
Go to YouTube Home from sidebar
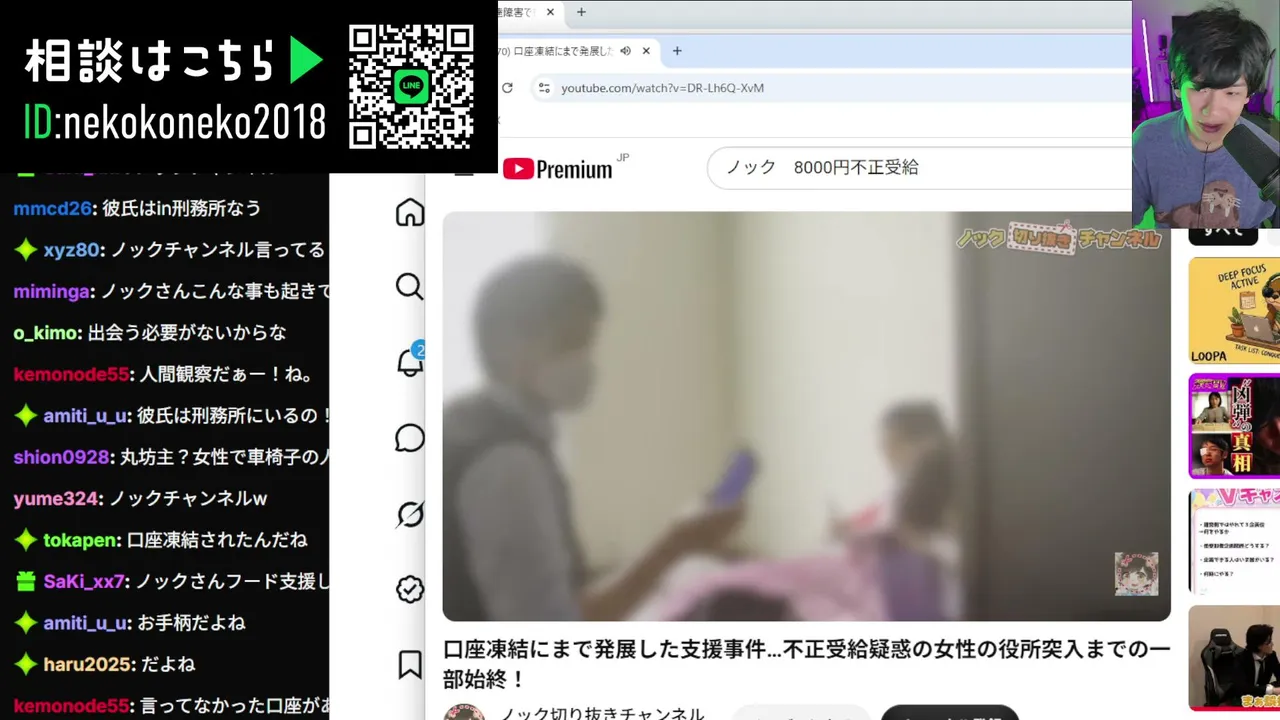point(410,213)
